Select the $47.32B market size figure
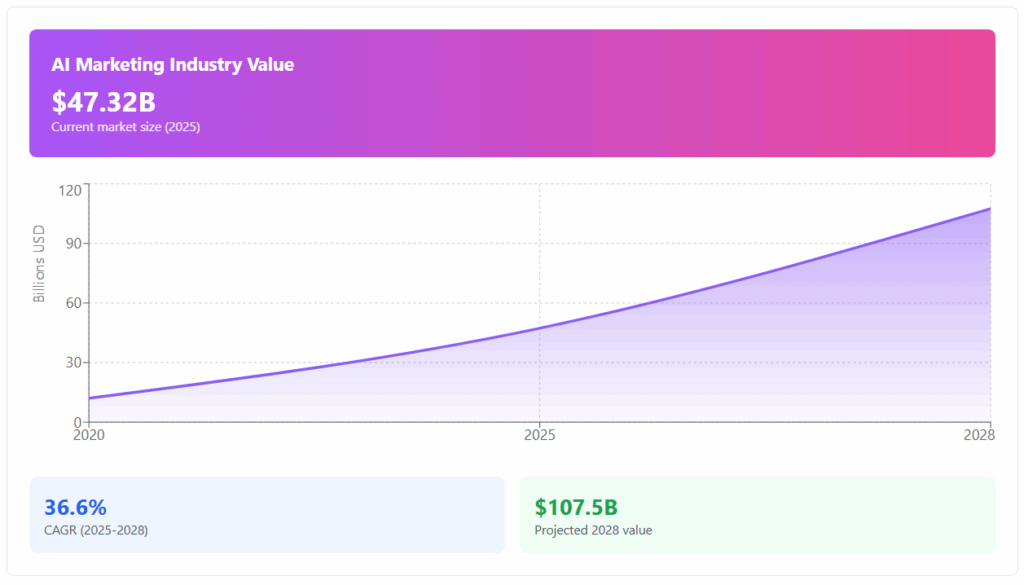 tap(104, 102)
